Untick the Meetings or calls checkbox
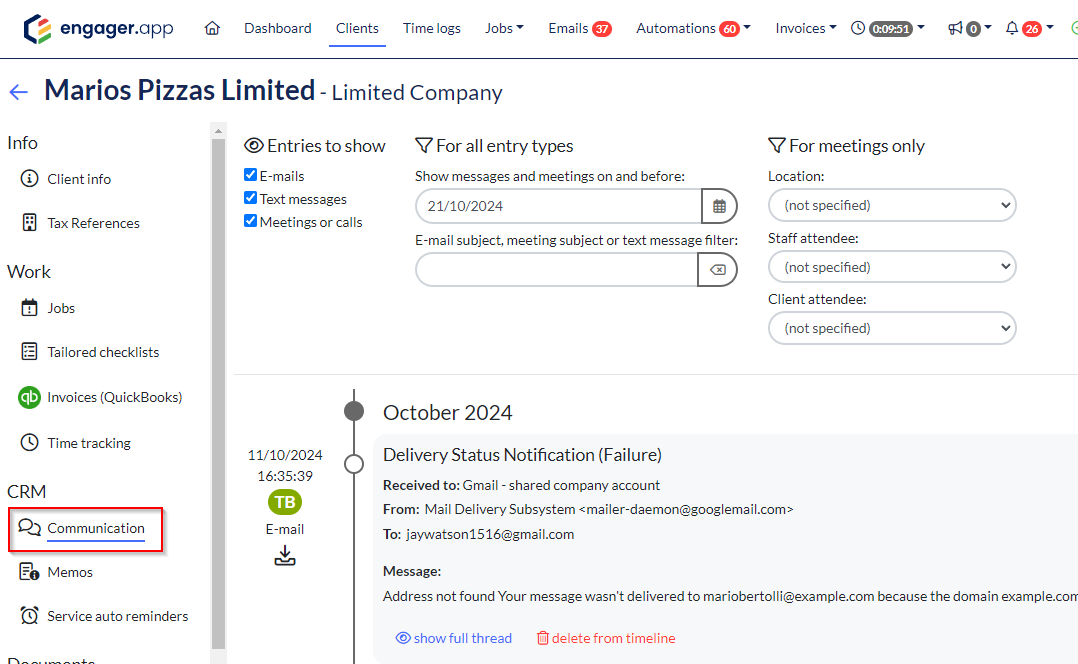The width and height of the screenshot is (1078, 664). [250, 221]
